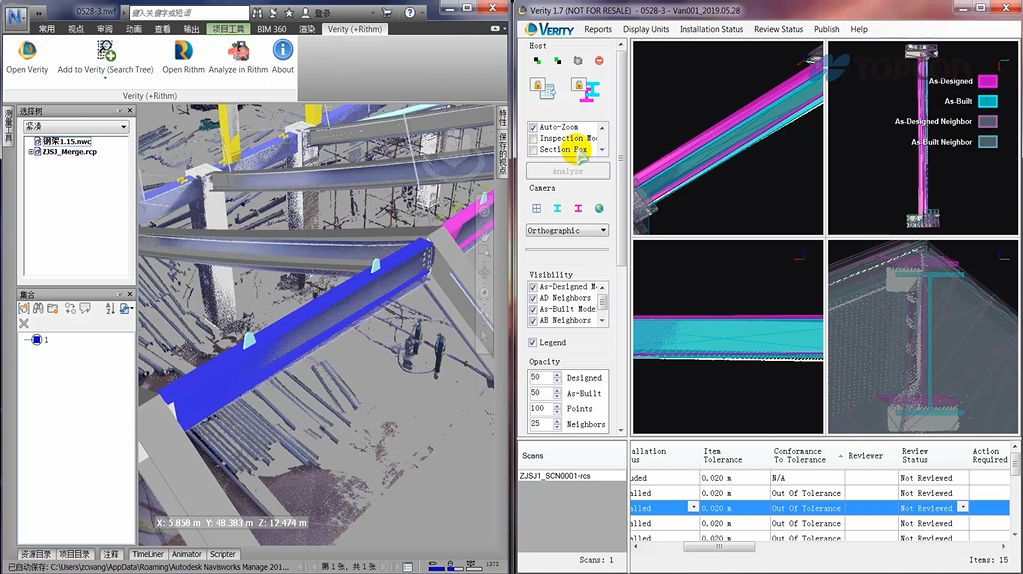The width and height of the screenshot is (1023, 574).
Task: Click binoculars search icon in title bar
Action: click(258, 12)
